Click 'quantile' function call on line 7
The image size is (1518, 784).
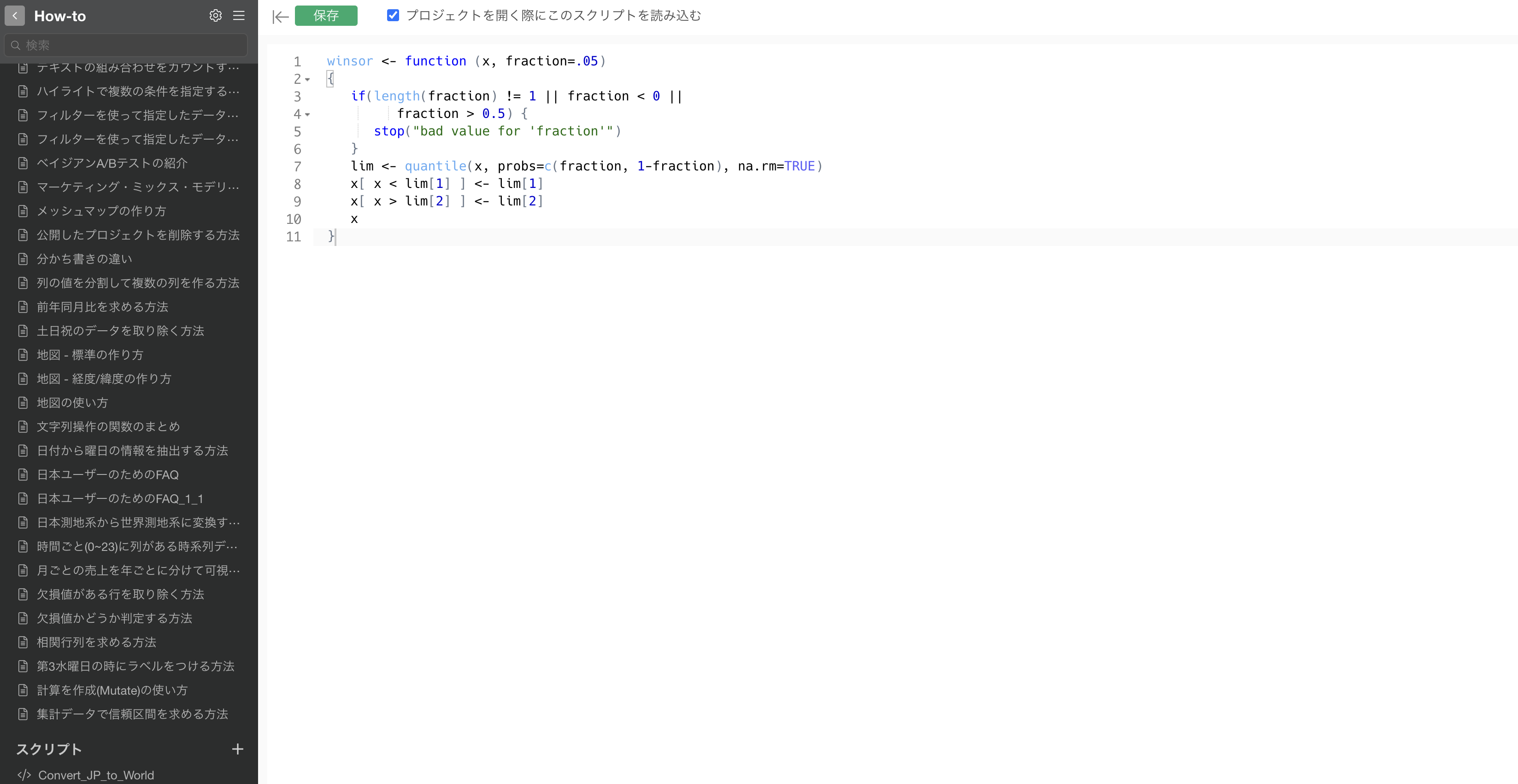click(435, 167)
